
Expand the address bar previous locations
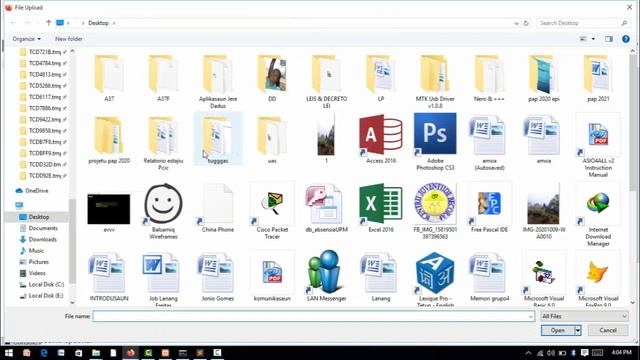pos(516,23)
